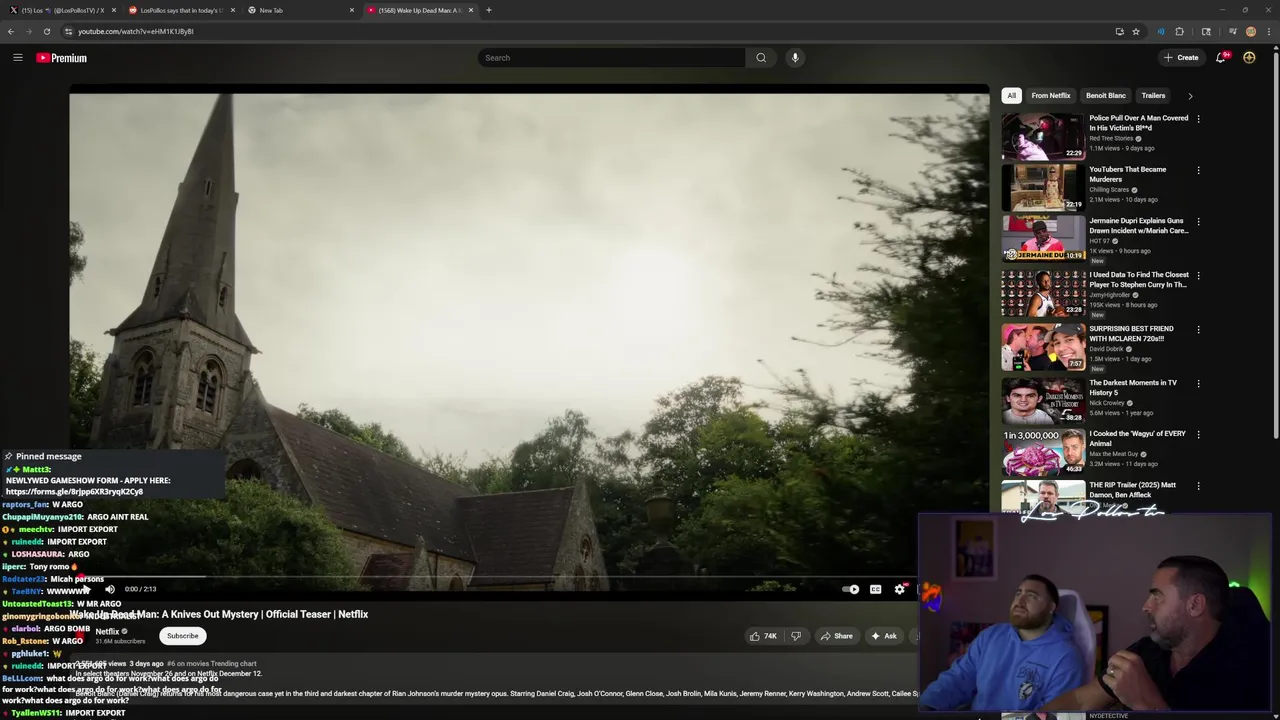Go to YouTube Premium home logo
The image size is (1280, 720).
pyautogui.click(x=62, y=58)
